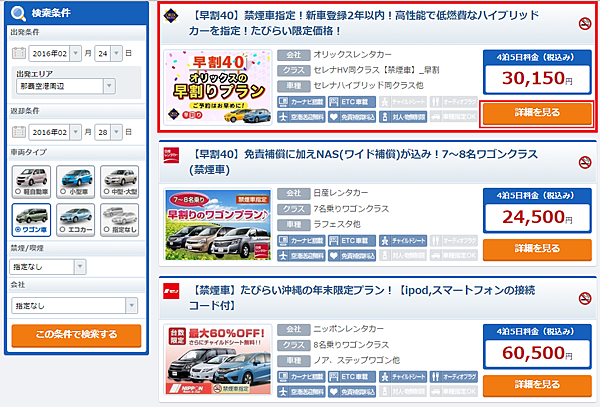Image resolution: width=600 pixels, height=407 pixels.
Task: Click the 早割りのワゴンプラン thumbnail
Action: point(218,225)
